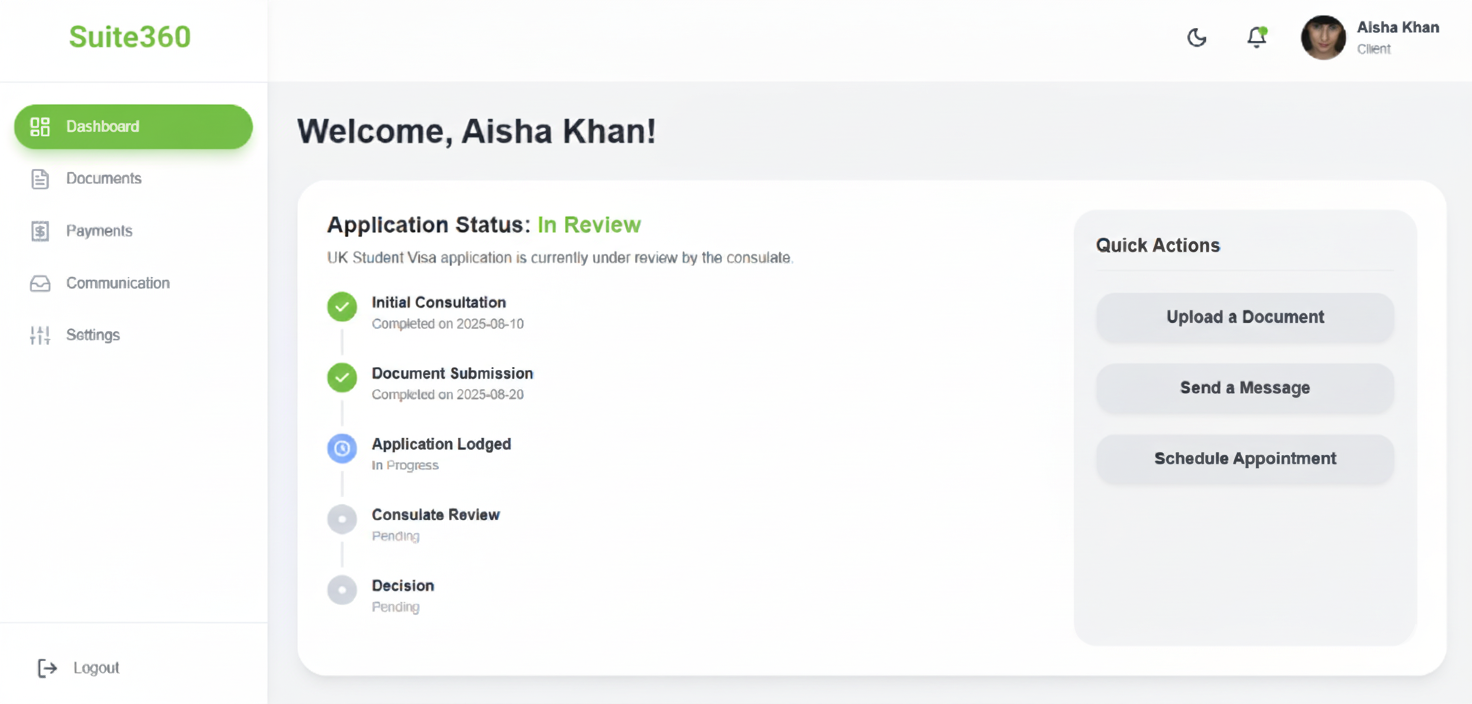This screenshot has height=704, width=1472.
Task: Click the pending marker next to Decision
Action: tap(342, 590)
